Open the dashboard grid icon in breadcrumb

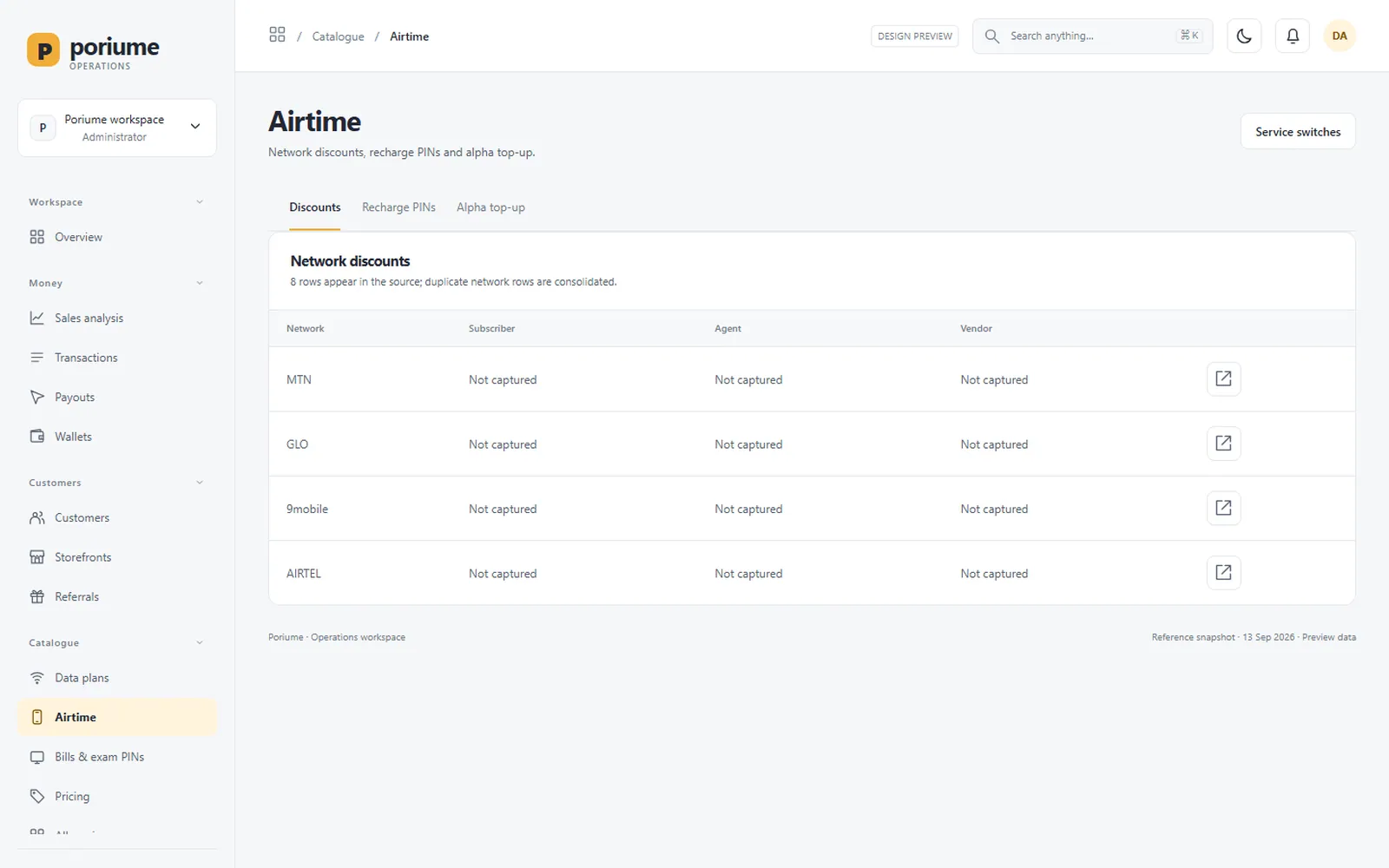coord(277,35)
